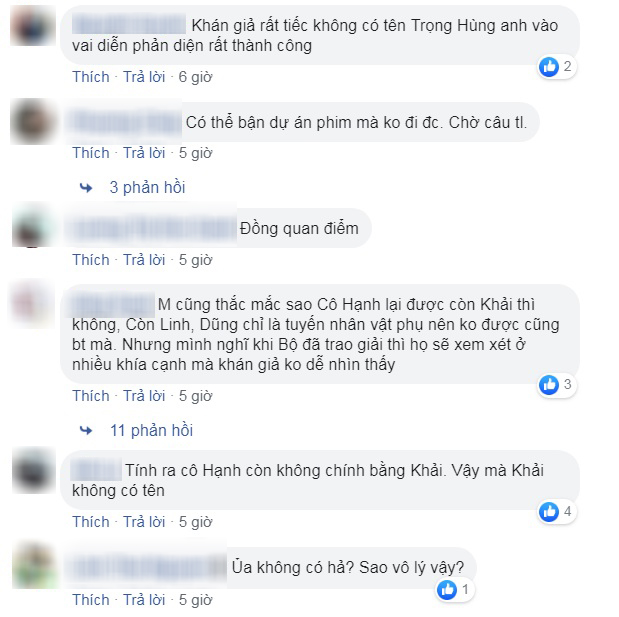Expand the "11 phản hồi" replies thread
Viewport: 619px width, 617px height.
tap(152, 430)
